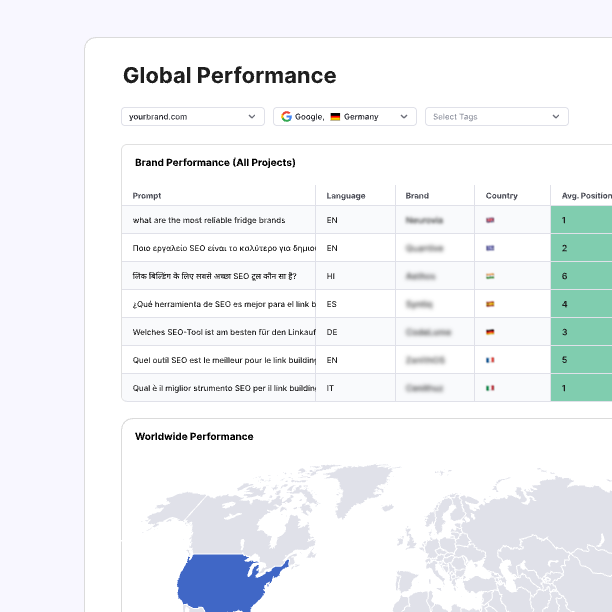
Task: Click the France flag in the 'Quel outil' row
Action: [x=490, y=360]
